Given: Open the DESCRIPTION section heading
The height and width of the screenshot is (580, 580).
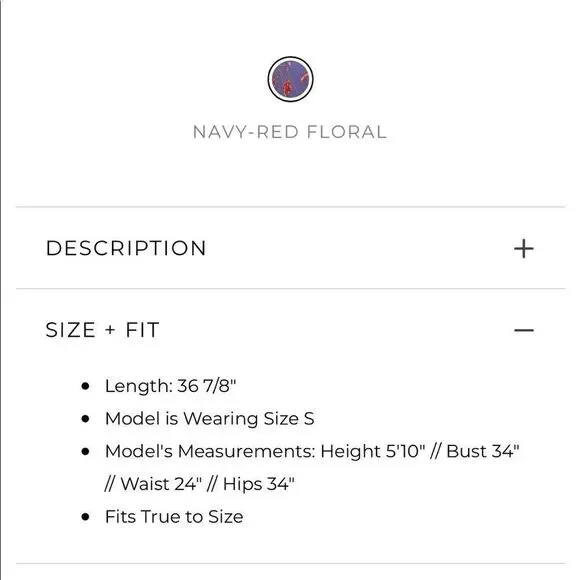Looking at the screenshot, I should point(126,248).
